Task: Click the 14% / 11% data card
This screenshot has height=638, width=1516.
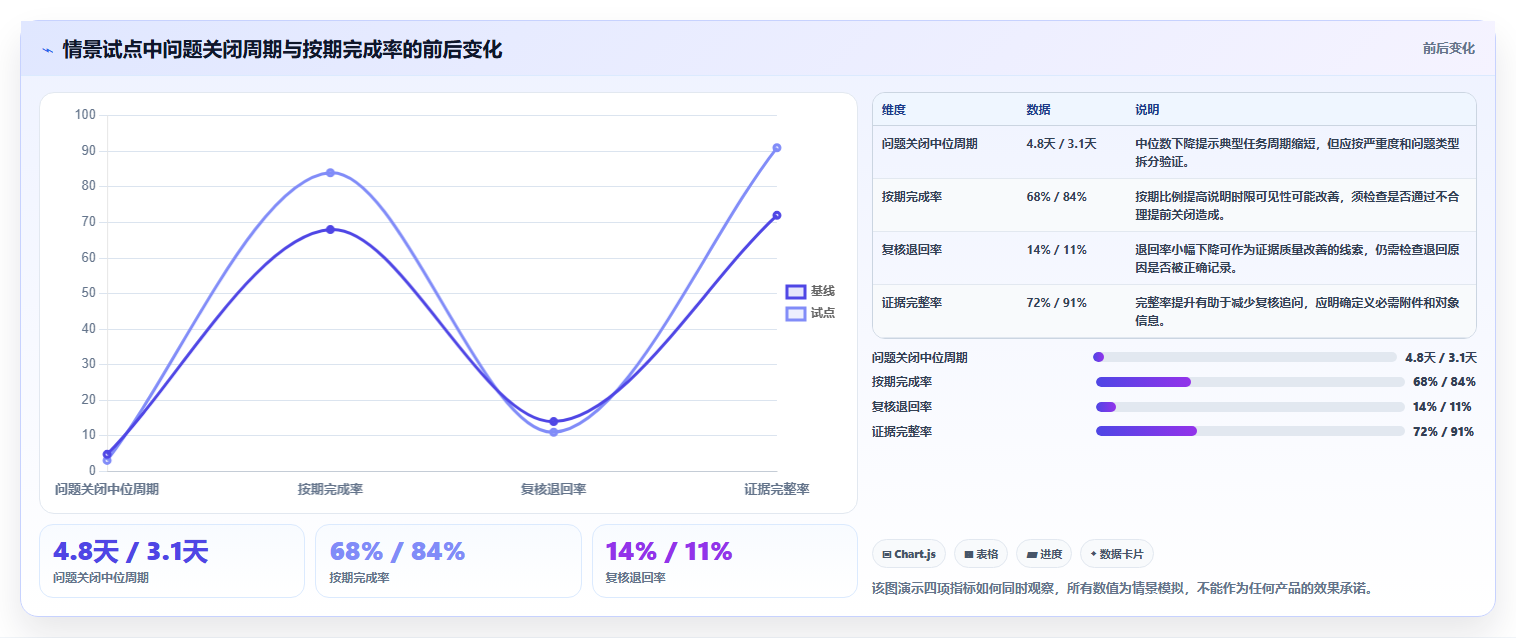Action: click(x=725, y=561)
